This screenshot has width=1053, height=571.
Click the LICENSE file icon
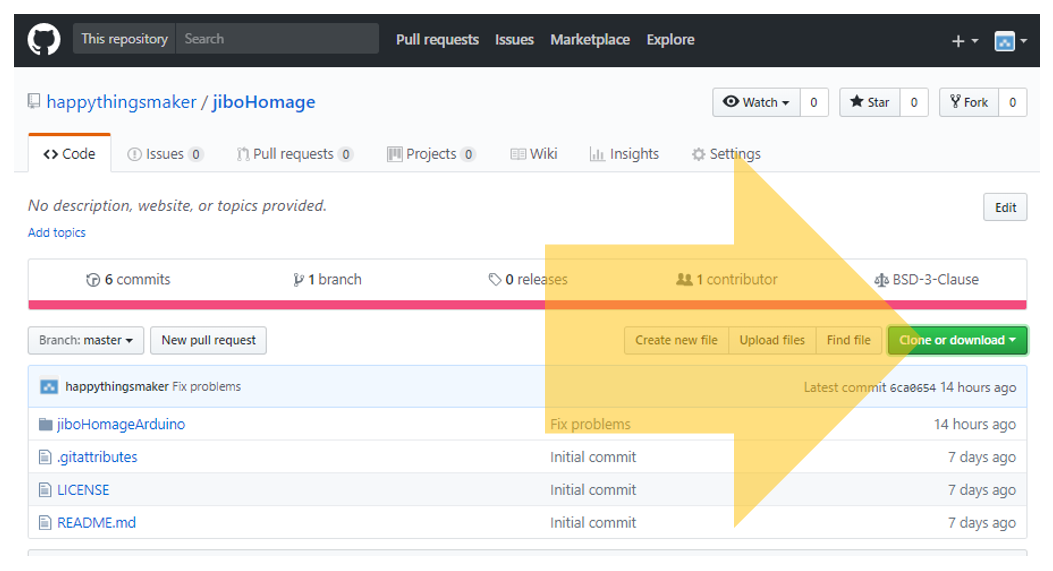45,490
